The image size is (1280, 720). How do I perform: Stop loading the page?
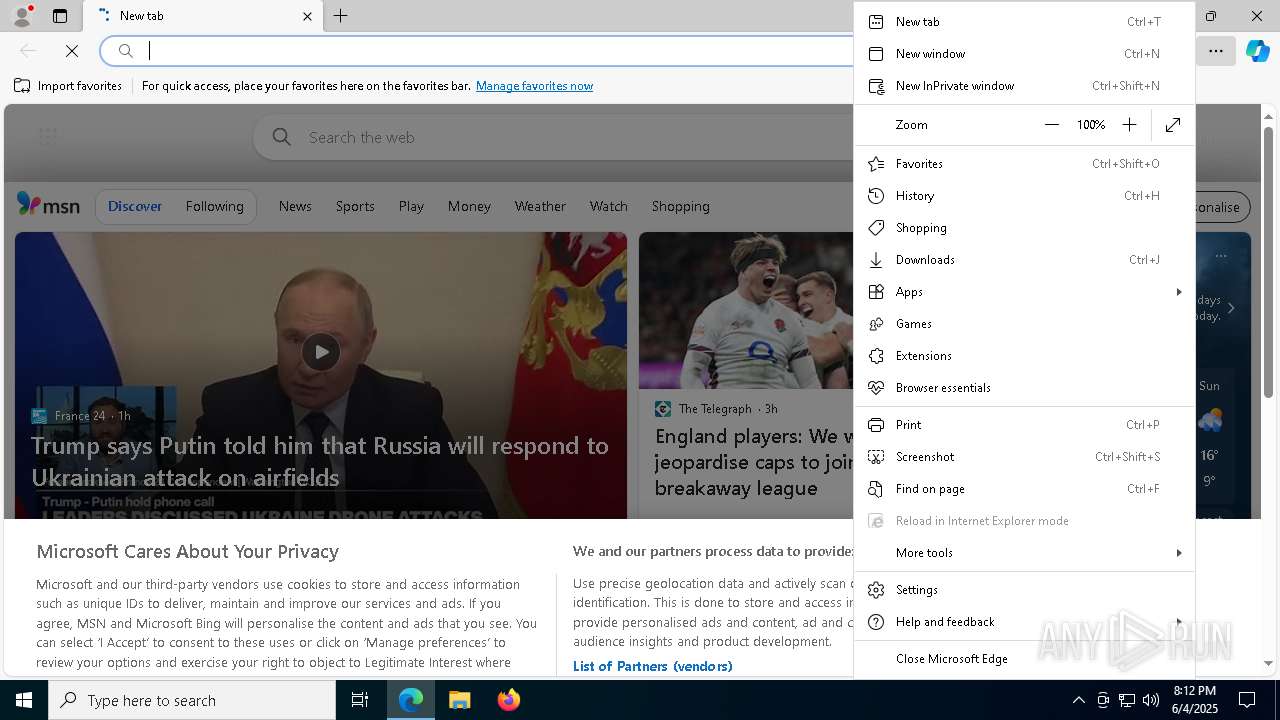[x=72, y=51]
